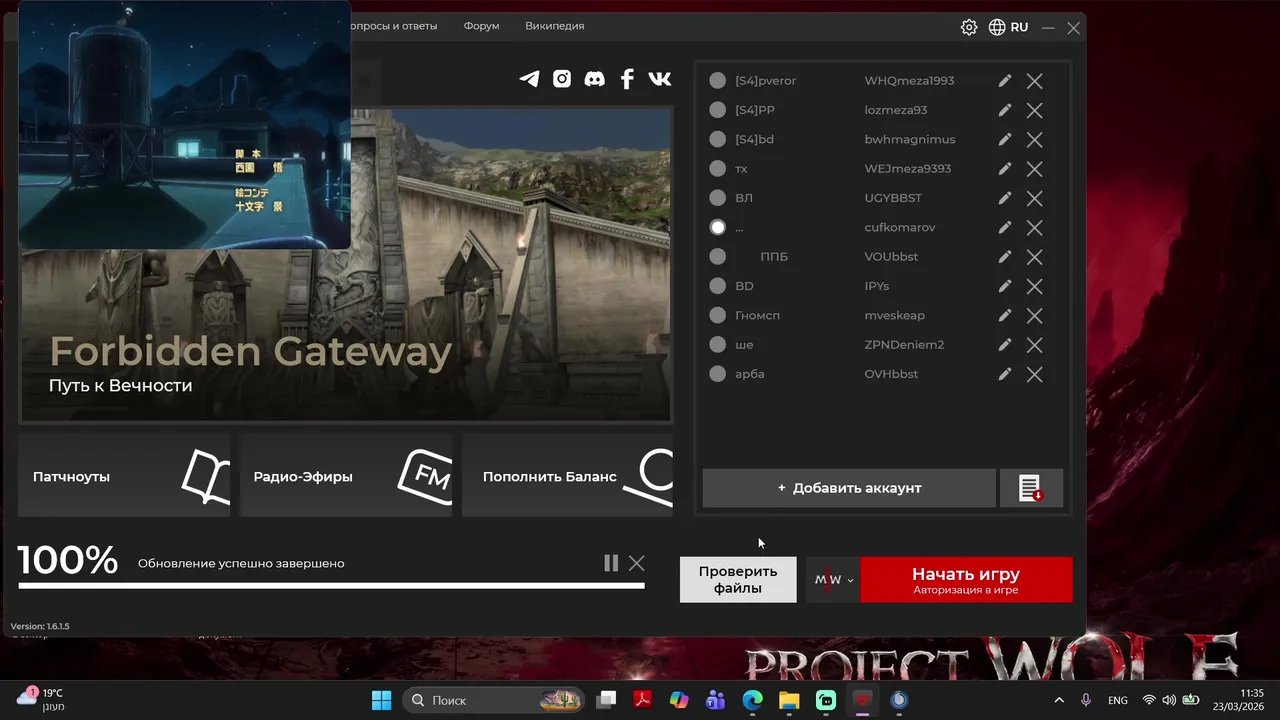1280x720 pixels.
Task: Open the VK social link icon
Action: point(660,79)
